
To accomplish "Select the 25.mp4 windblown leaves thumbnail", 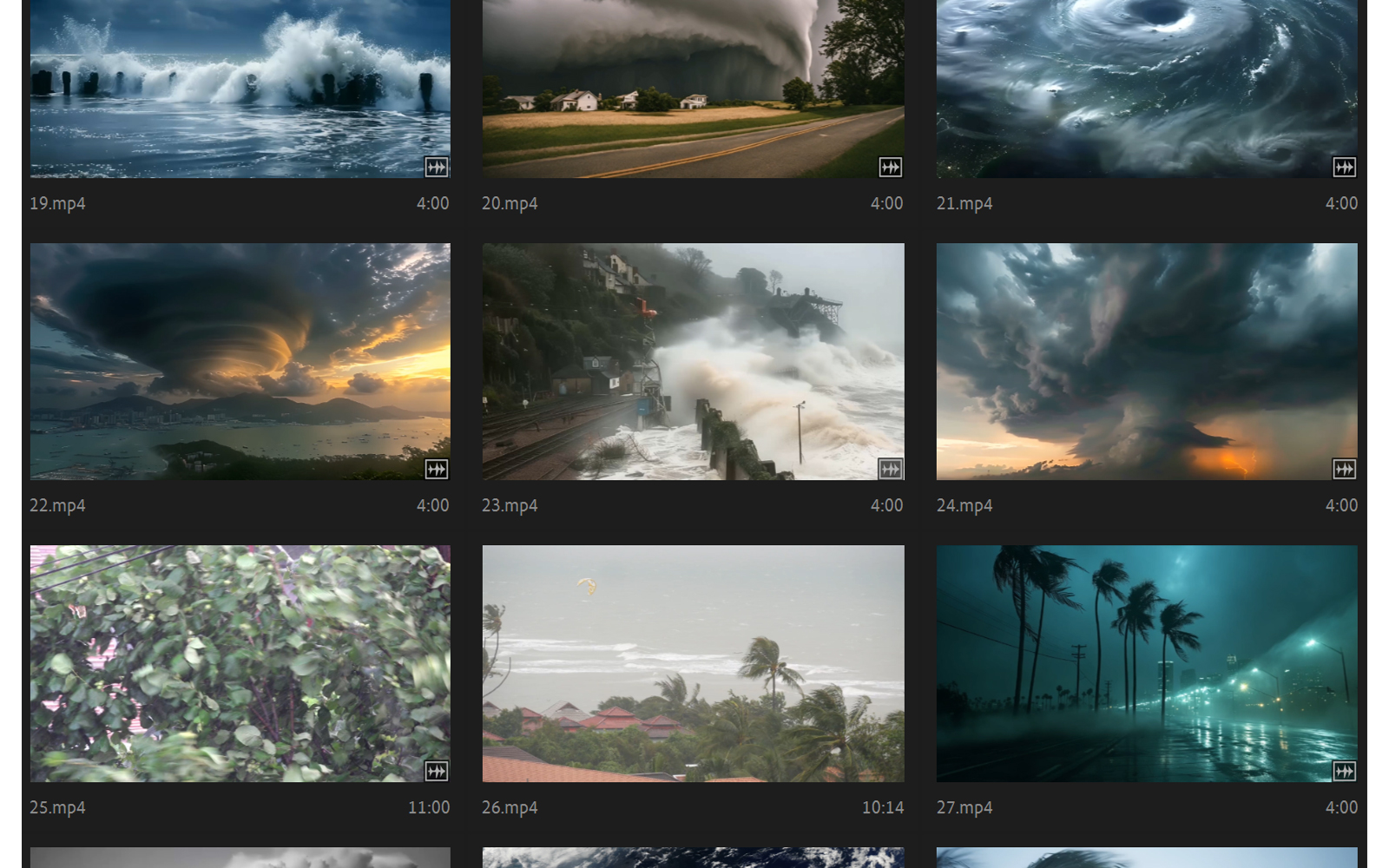I will pos(240,663).
